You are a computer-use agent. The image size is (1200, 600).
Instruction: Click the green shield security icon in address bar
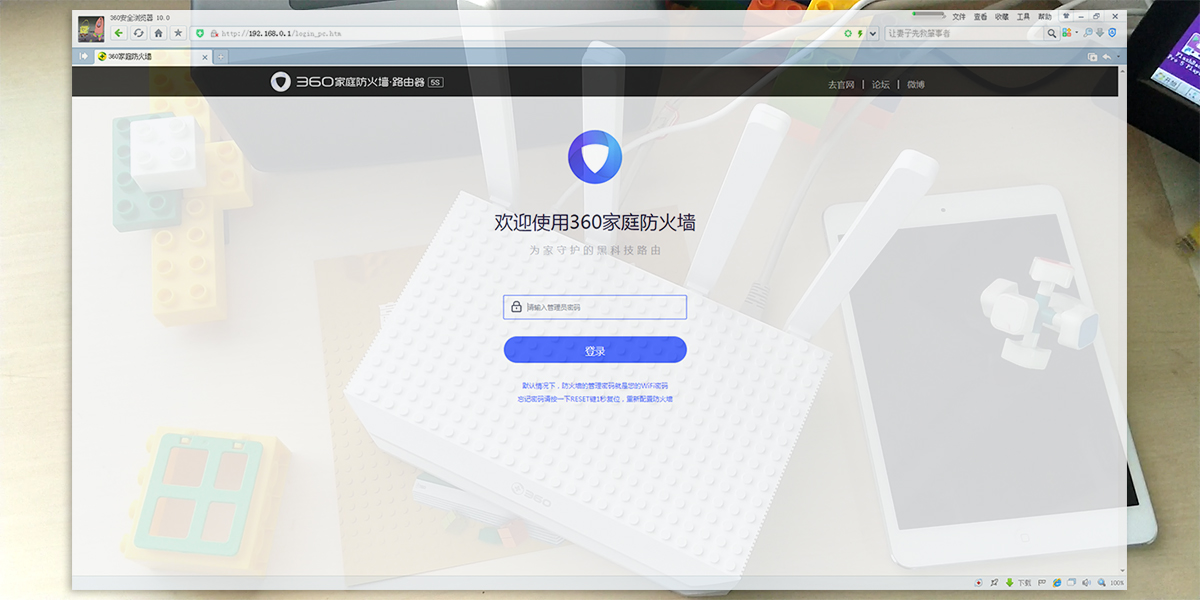[x=200, y=33]
